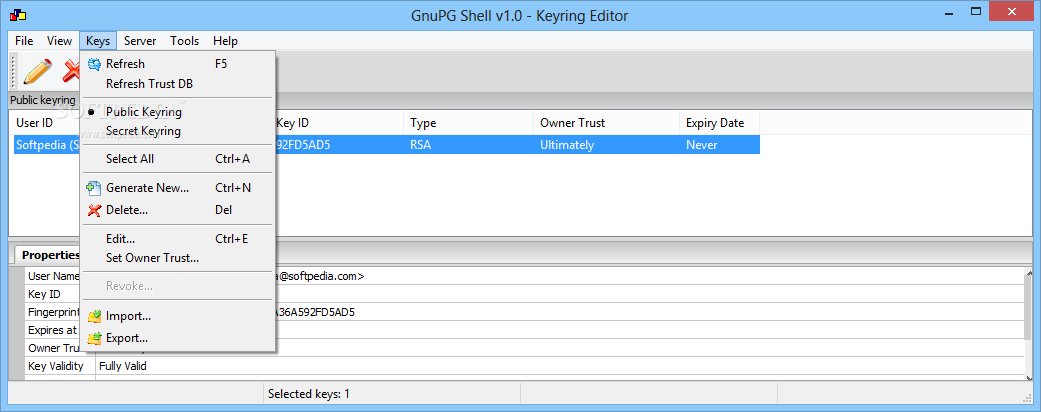Click the Selected keys: 1 status text
Viewport: 1041px width, 412px height.
click(x=309, y=394)
